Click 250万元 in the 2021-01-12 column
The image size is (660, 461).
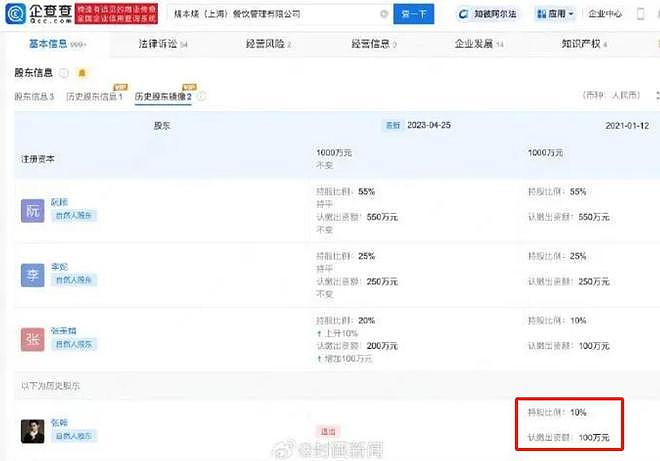[x=594, y=282]
